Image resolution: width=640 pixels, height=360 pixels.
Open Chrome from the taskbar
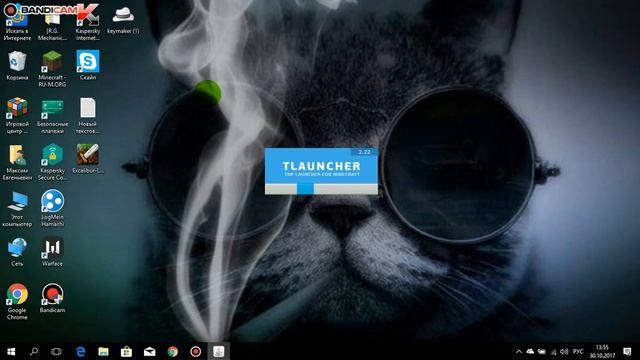point(173,351)
